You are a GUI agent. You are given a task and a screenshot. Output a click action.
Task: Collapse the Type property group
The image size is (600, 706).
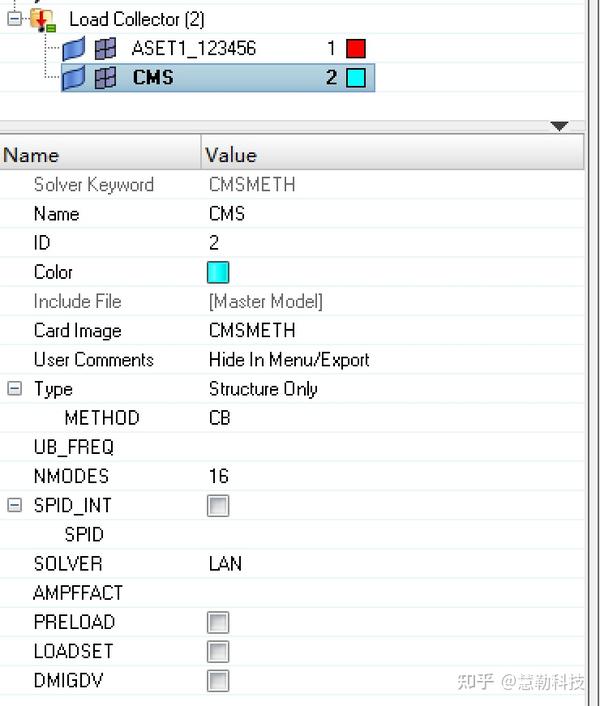[x=14, y=388]
